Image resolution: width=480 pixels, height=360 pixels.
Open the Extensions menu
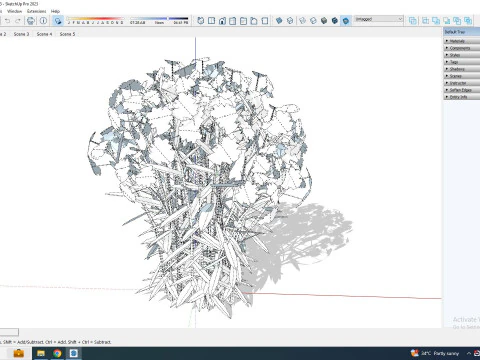(x=37, y=11)
